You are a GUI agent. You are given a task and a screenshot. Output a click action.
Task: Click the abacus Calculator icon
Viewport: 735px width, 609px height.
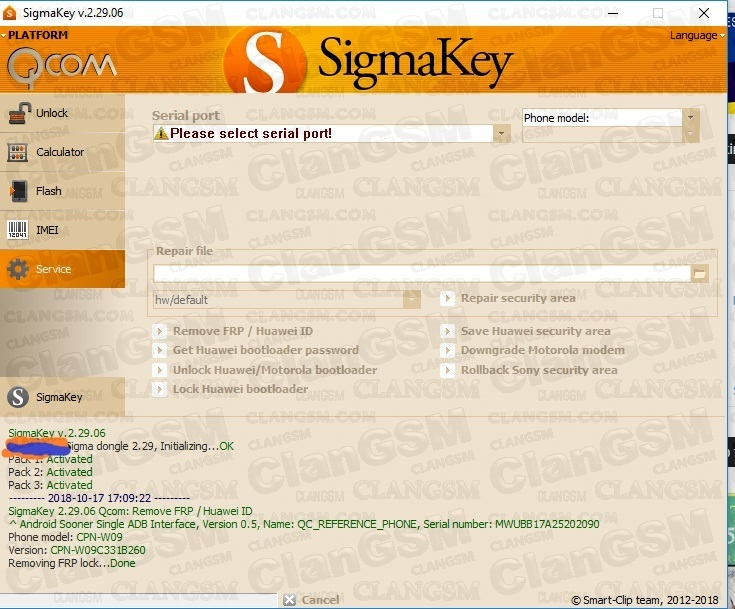[17, 152]
